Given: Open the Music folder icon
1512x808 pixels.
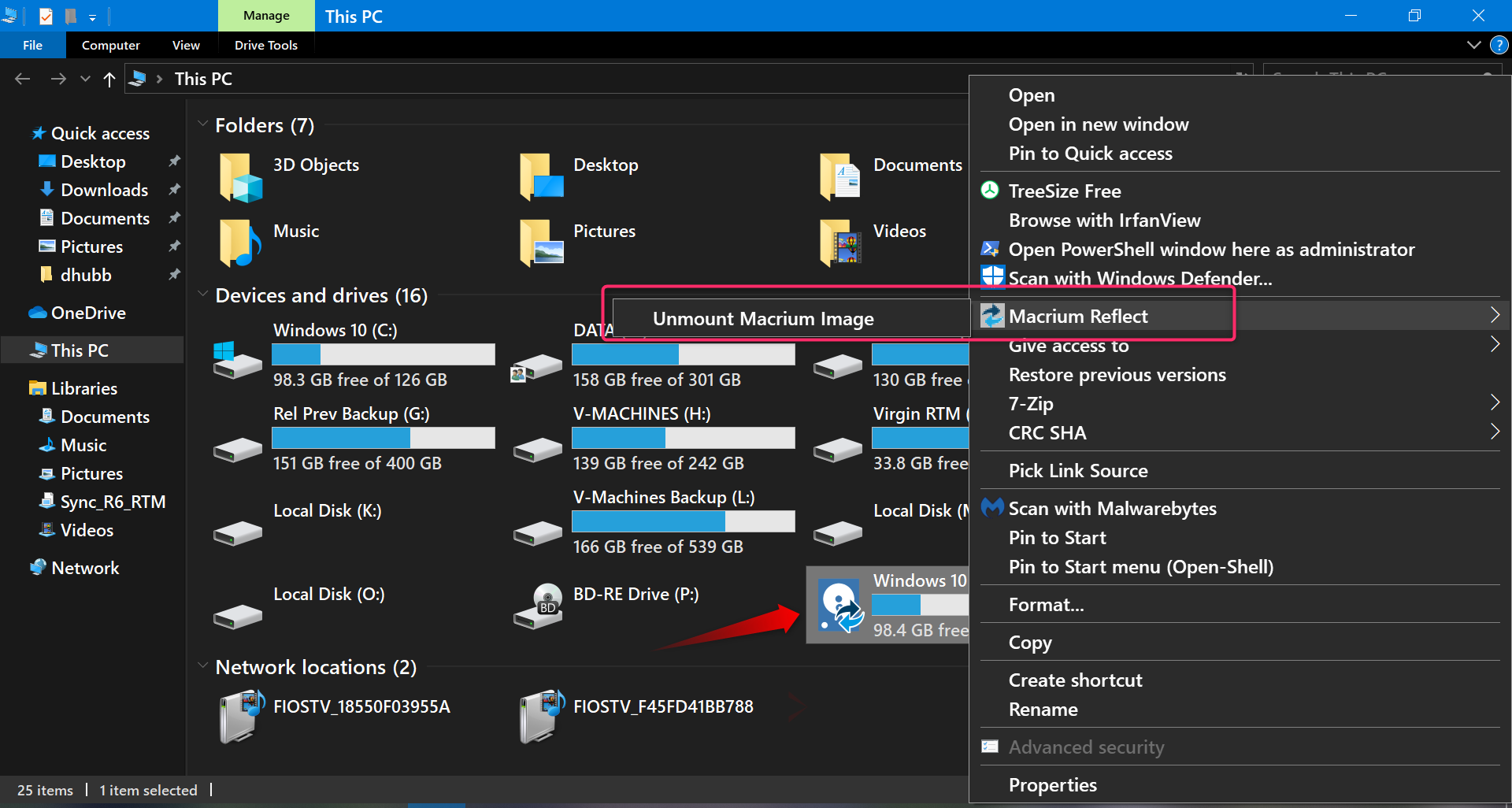Looking at the screenshot, I should click(240, 243).
